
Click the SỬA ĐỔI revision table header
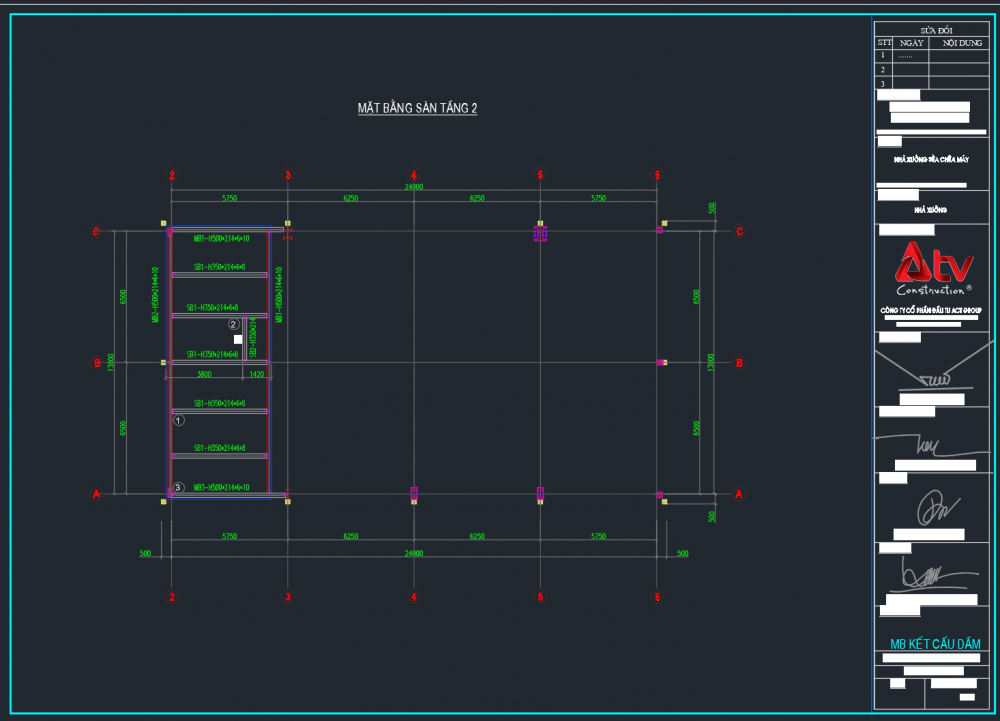[x=935, y=31]
